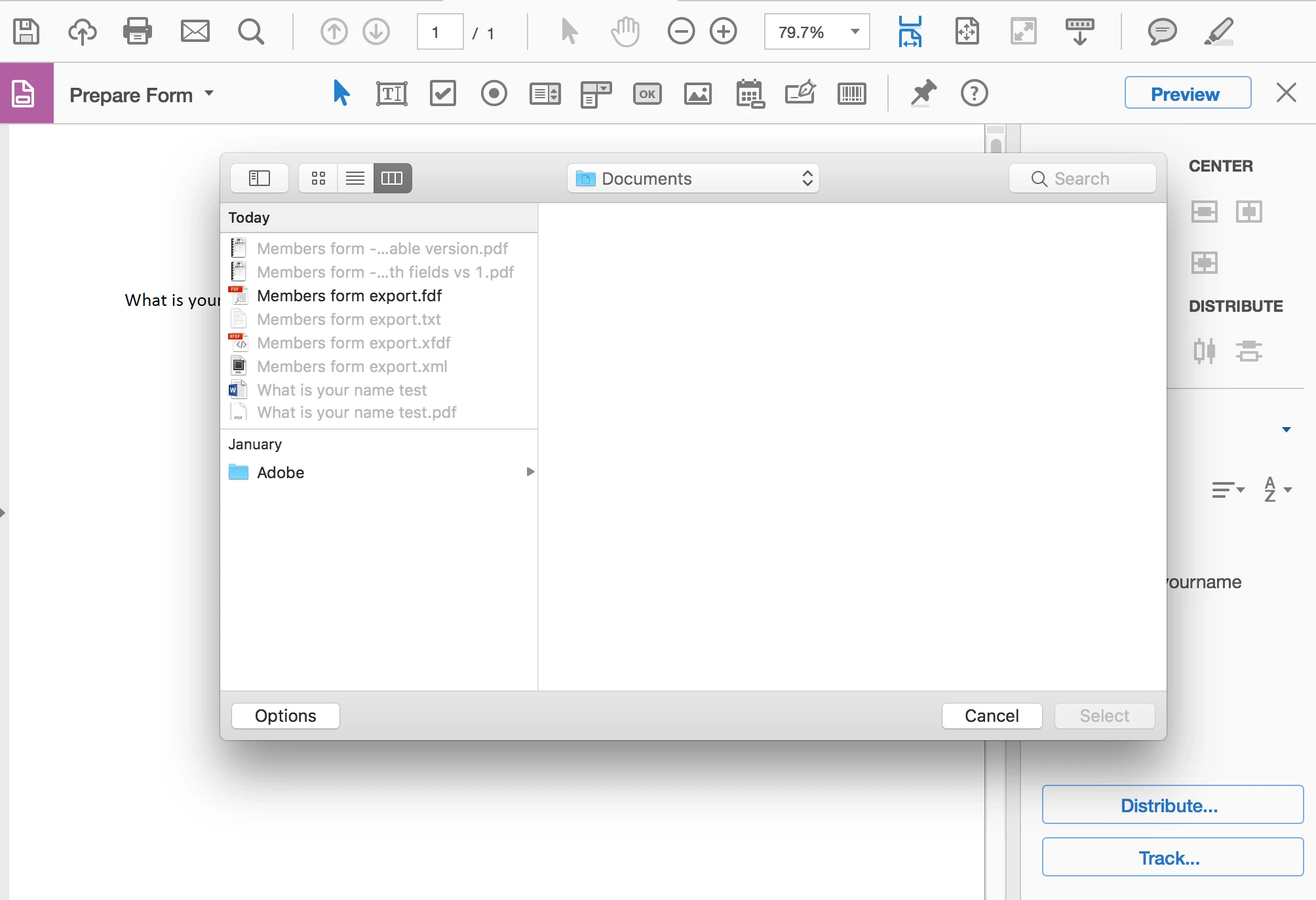Switch file dialog to list view
Screen dimensions: 1316x900
coord(355,178)
